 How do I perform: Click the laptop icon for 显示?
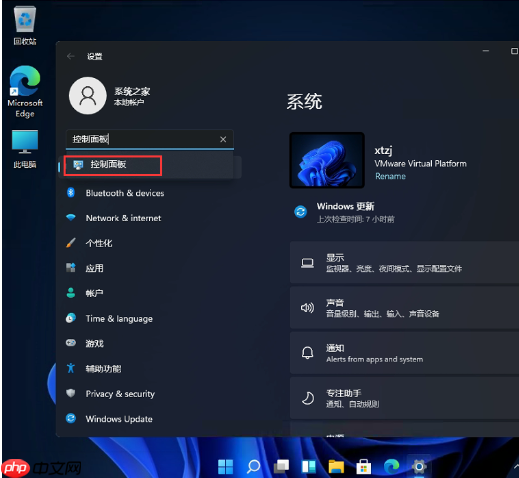(x=307, y=263)
